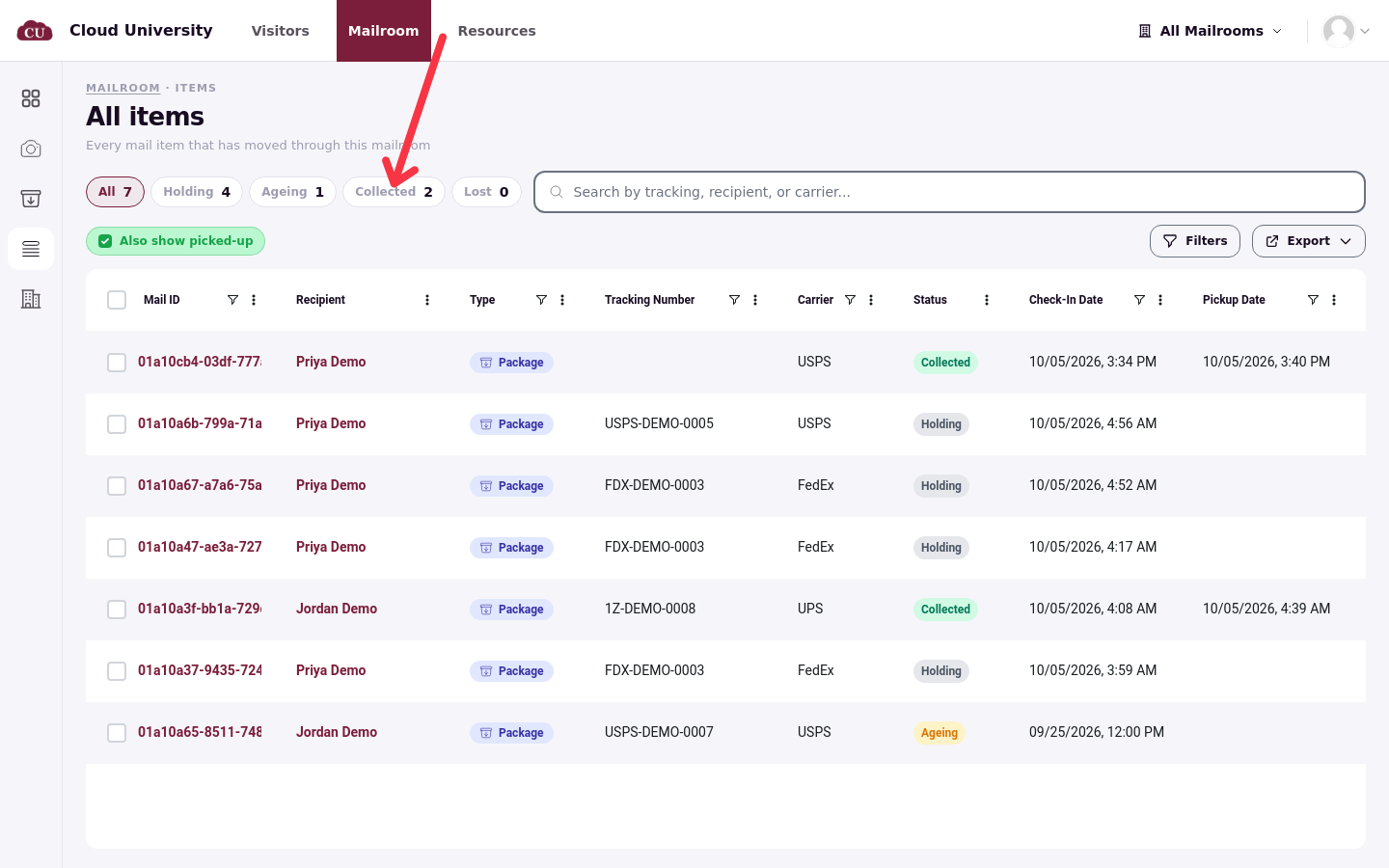Screen dimensions: 1389x868
Task: Click the Ageing status badge
Action: 940,733
